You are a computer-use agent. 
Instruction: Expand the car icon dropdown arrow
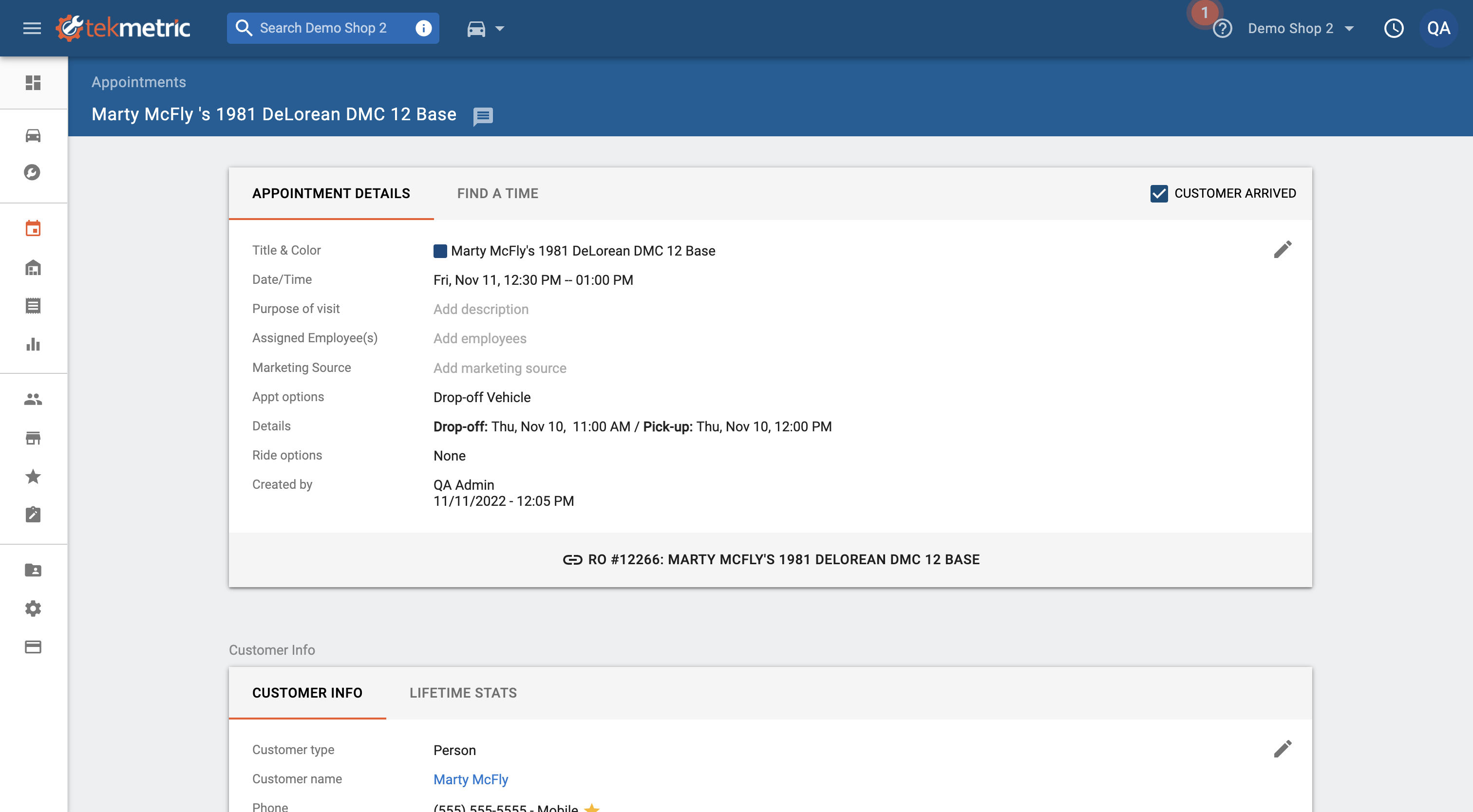pos(500,29)
